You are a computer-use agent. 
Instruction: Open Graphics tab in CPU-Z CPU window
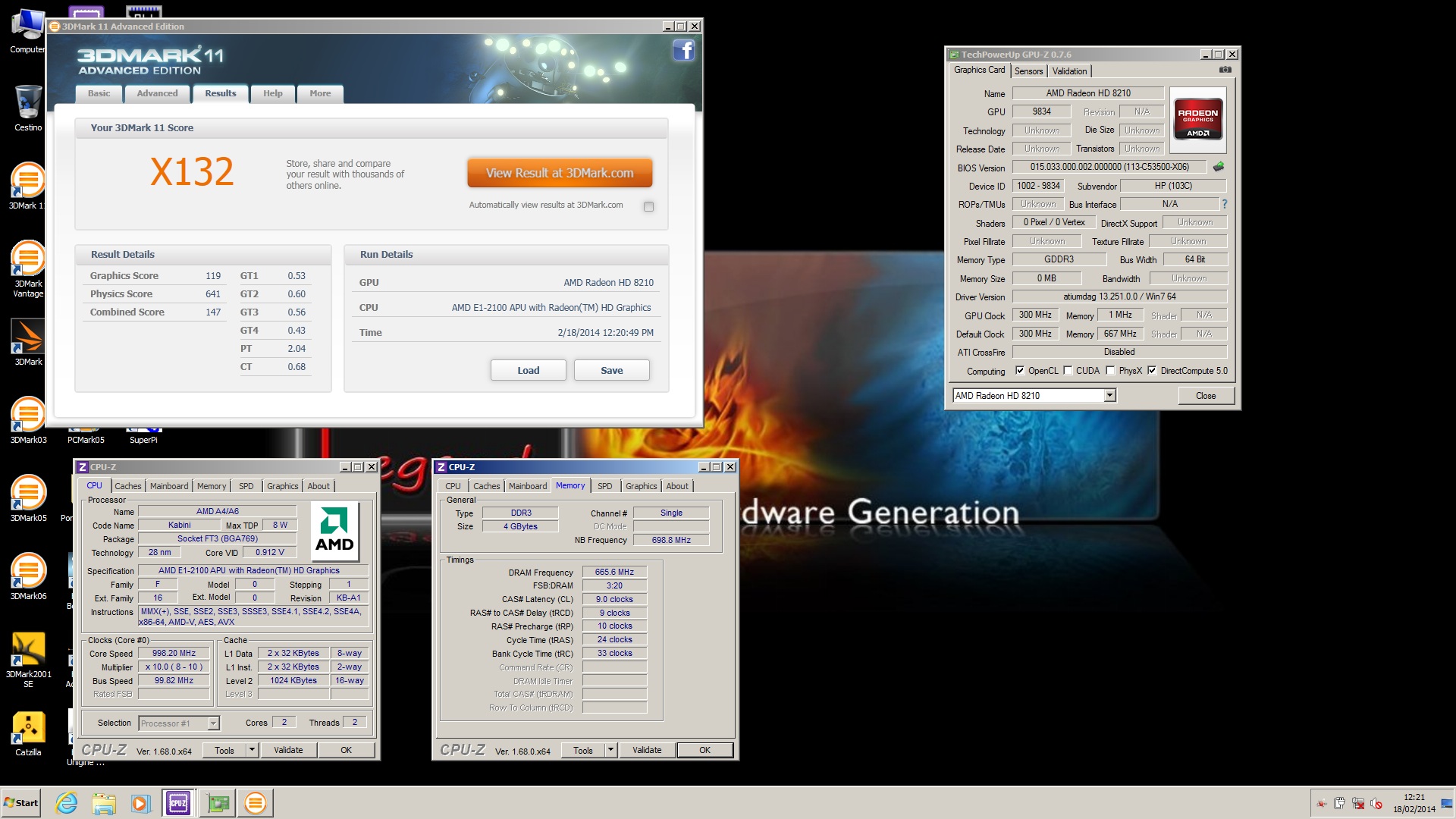pyautogui.click(x=282, y=486)
